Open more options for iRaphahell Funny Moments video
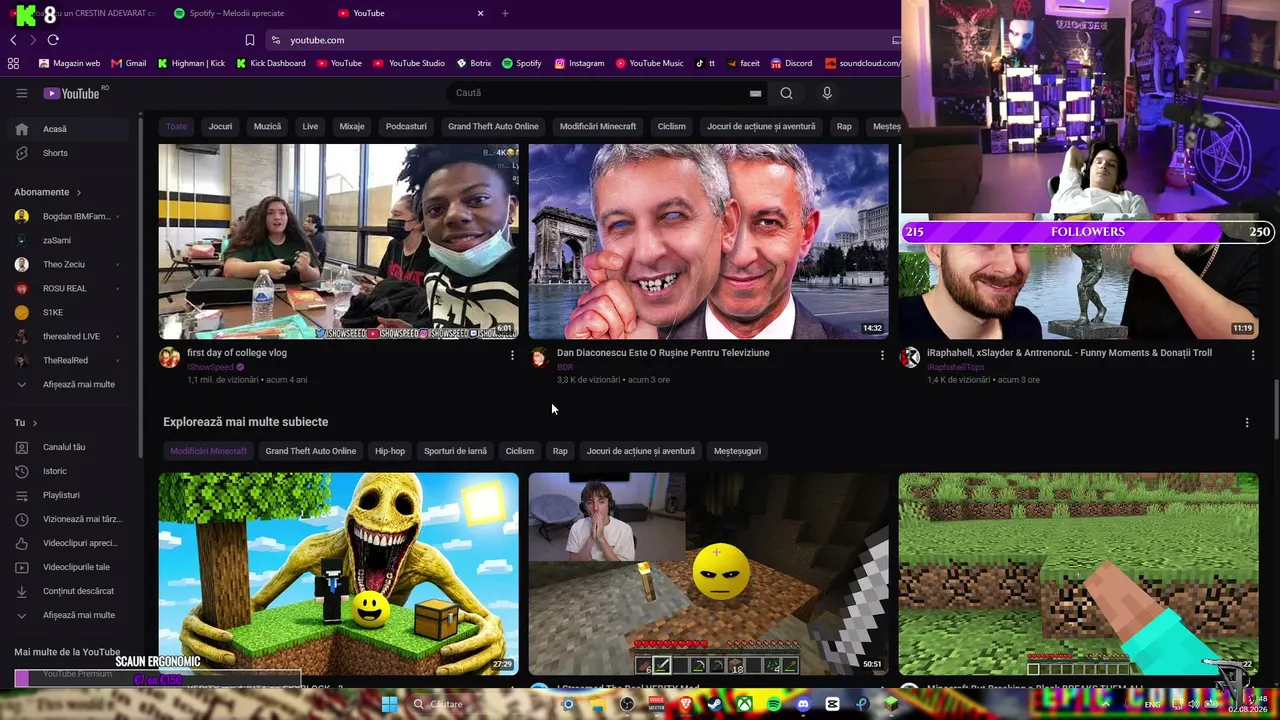The width and height of the screenshot is (1280, 720). (x=1252, y=355)
